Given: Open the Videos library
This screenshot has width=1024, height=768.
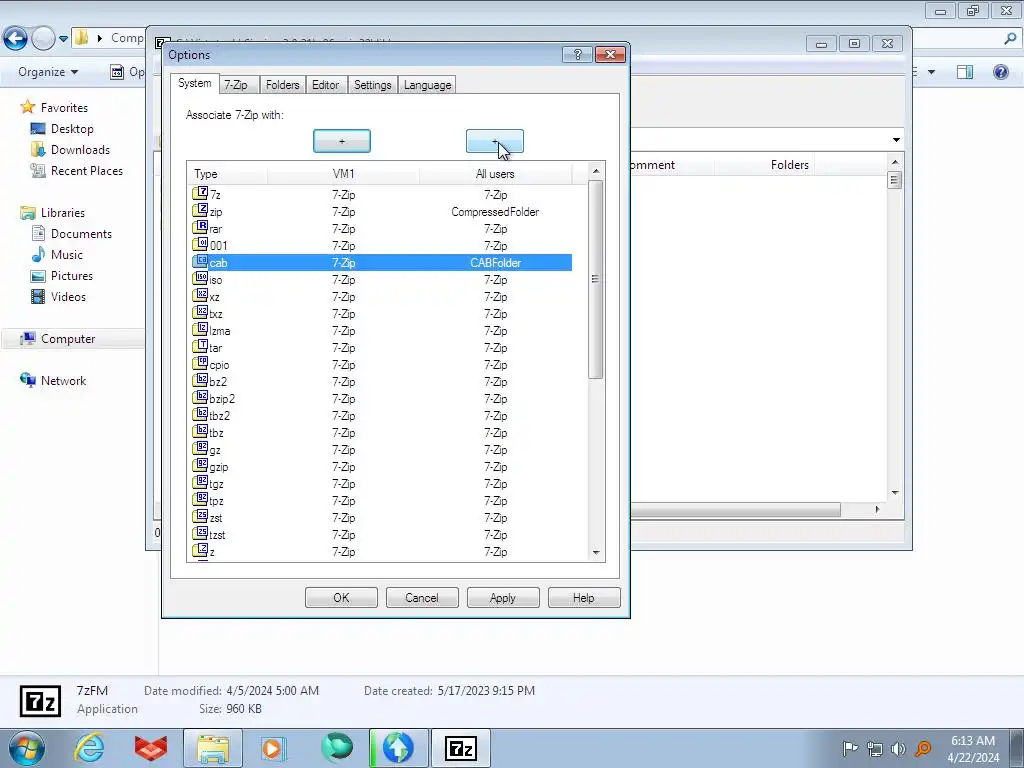Looking at the screenshot, I should pyautogui.click(x=68, y=296).
